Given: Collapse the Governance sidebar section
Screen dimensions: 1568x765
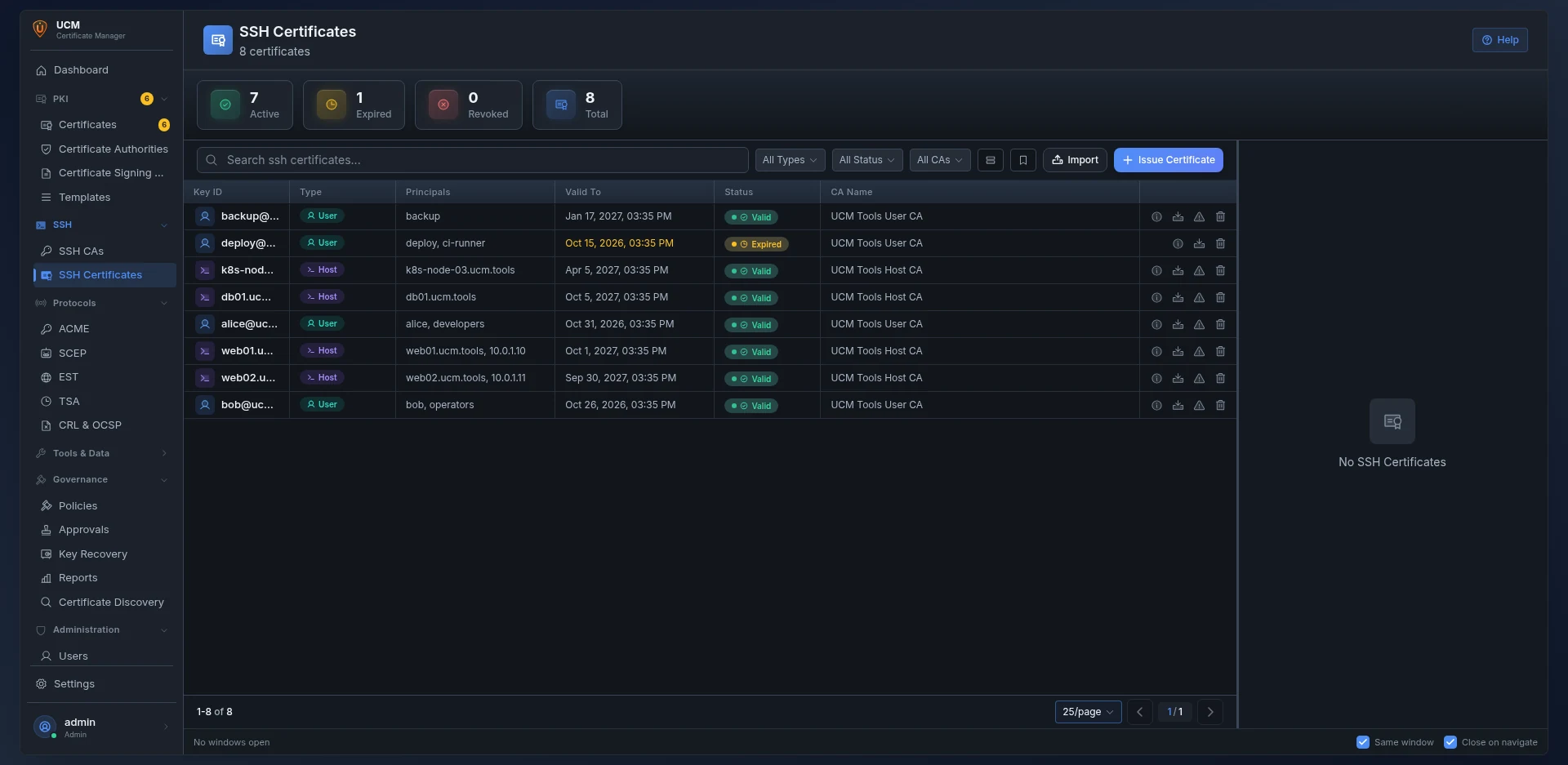Looking at the screenshot, I should [101, 479].
